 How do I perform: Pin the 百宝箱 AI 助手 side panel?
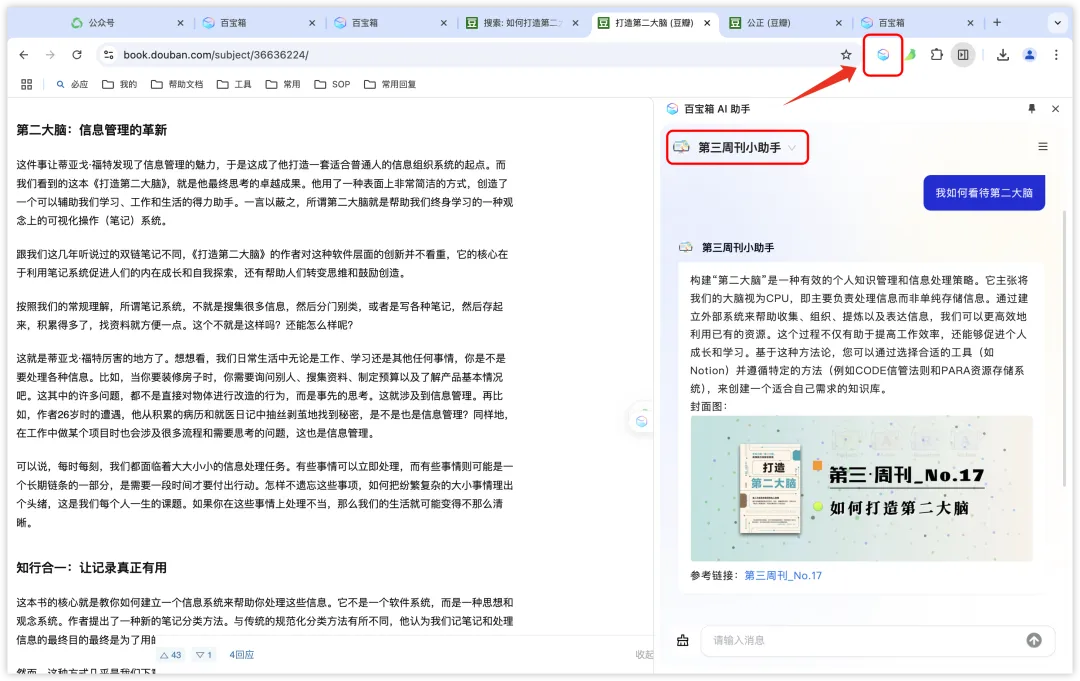[1031, 109]
